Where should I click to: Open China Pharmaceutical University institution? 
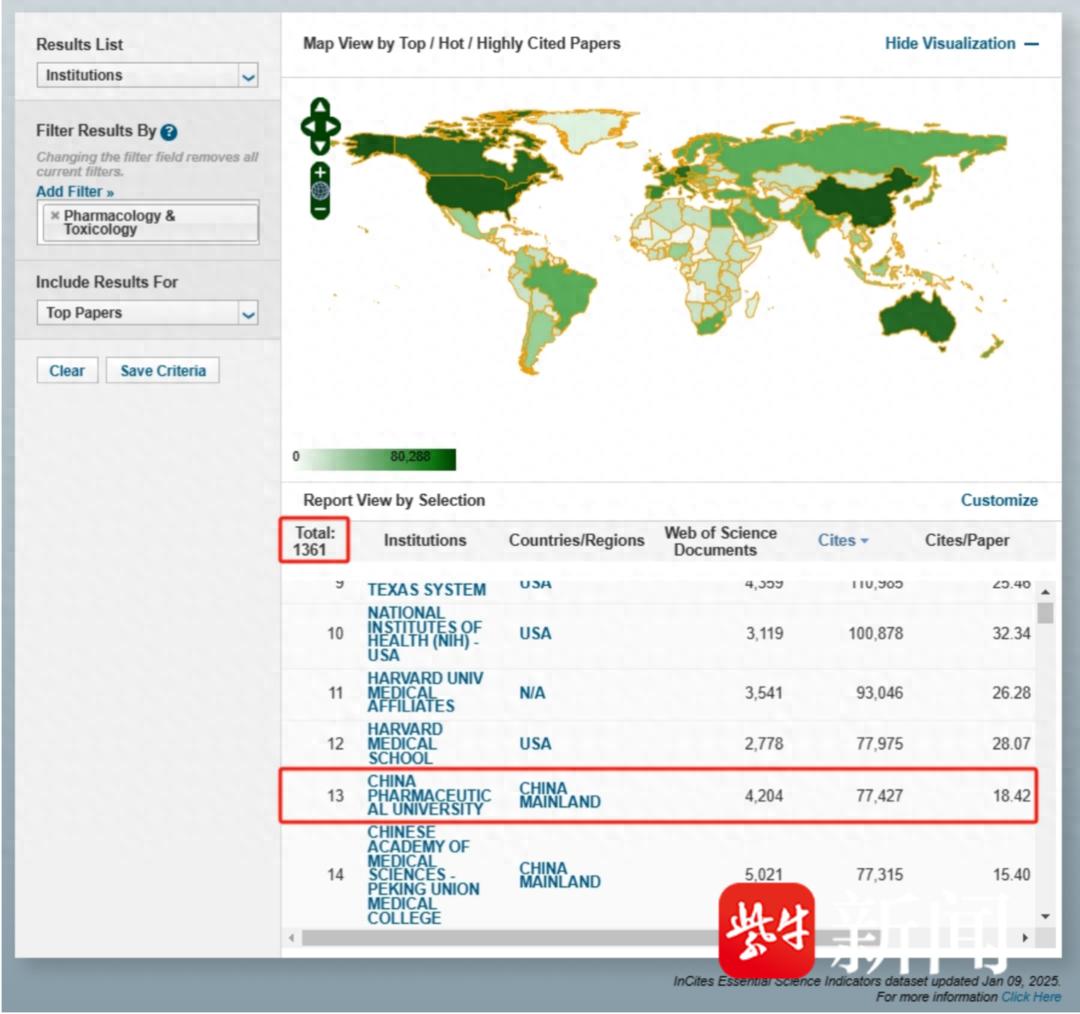pyautogui.click(x=429, y=796)
